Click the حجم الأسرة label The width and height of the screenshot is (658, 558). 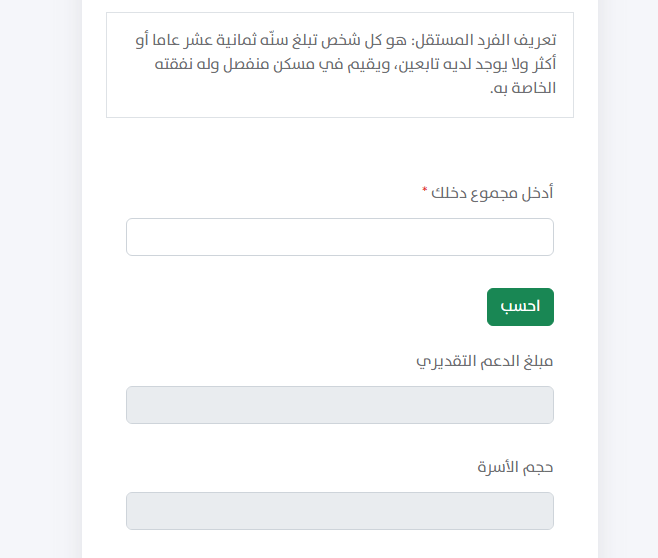(515, 467)
